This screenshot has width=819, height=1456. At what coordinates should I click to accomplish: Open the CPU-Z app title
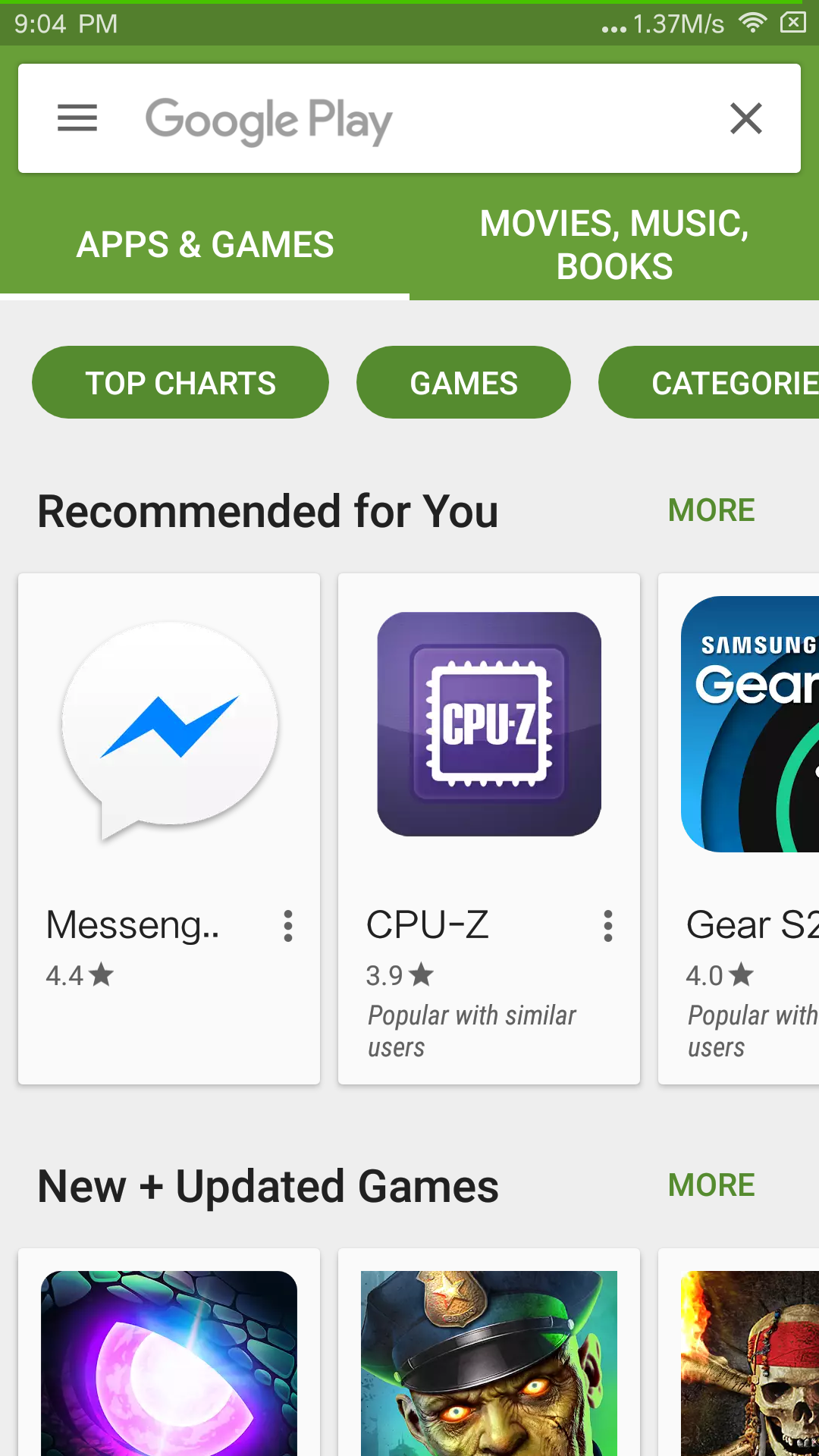pyautogui.click(x=428, y=925)
